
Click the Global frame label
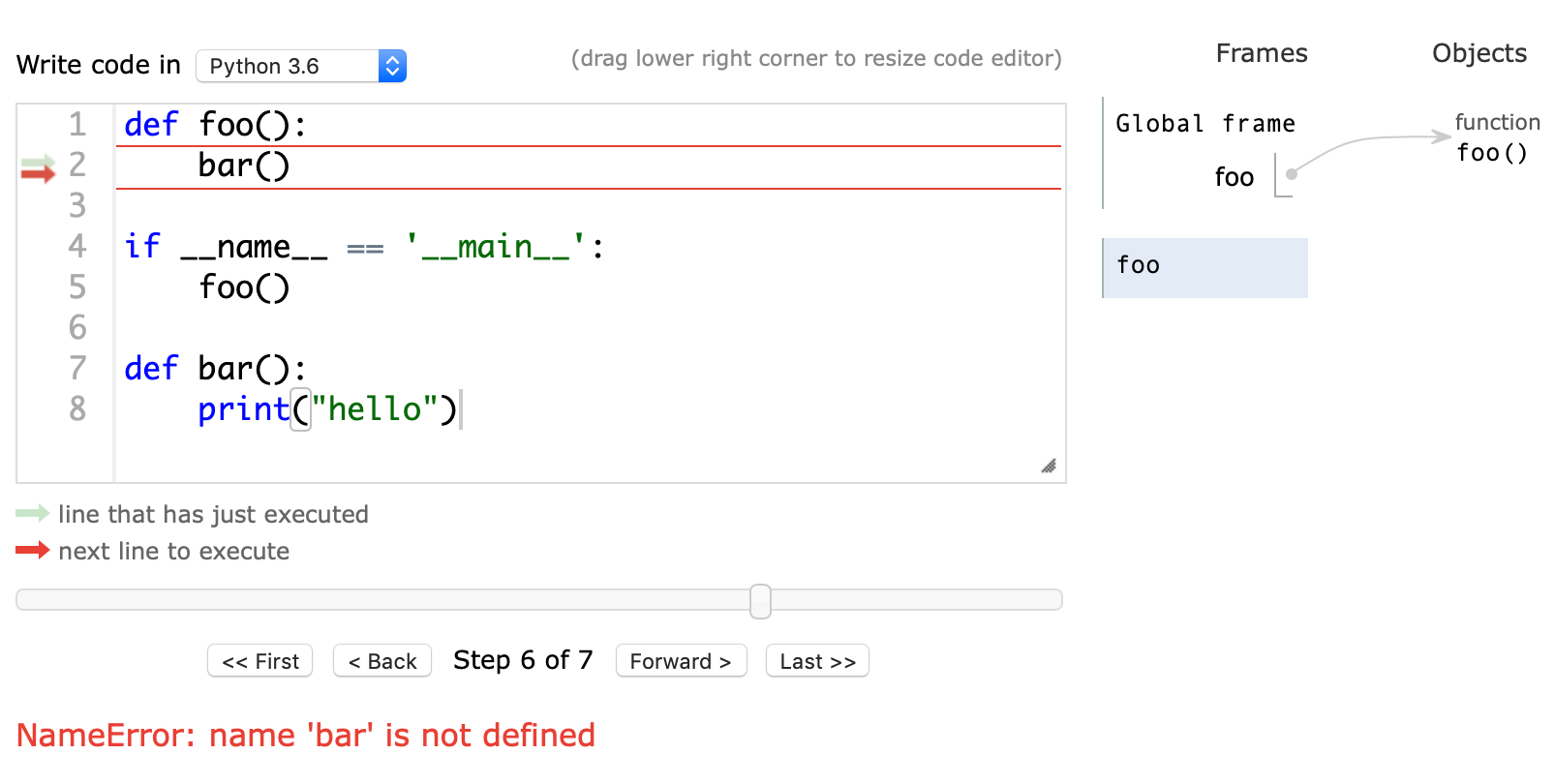coord(1204,124)
